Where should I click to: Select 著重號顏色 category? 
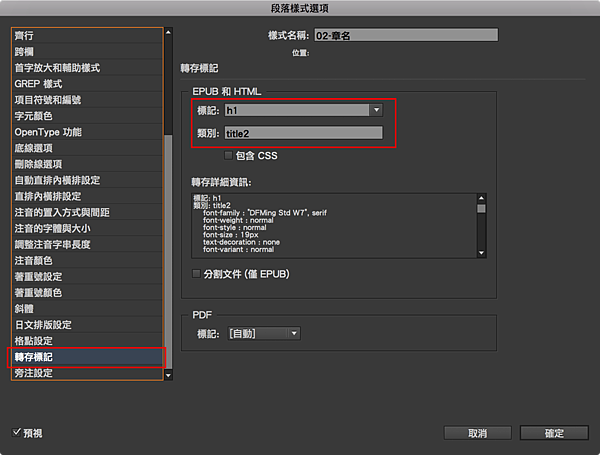click(x=87, y=293)
